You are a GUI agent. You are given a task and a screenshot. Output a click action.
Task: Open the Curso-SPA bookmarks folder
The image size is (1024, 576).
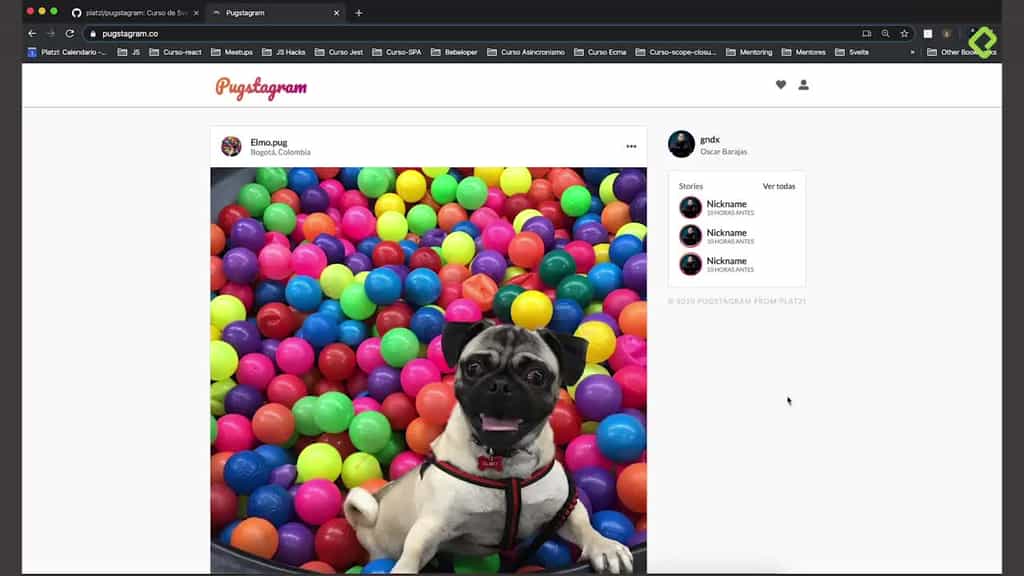coord(397,52)
